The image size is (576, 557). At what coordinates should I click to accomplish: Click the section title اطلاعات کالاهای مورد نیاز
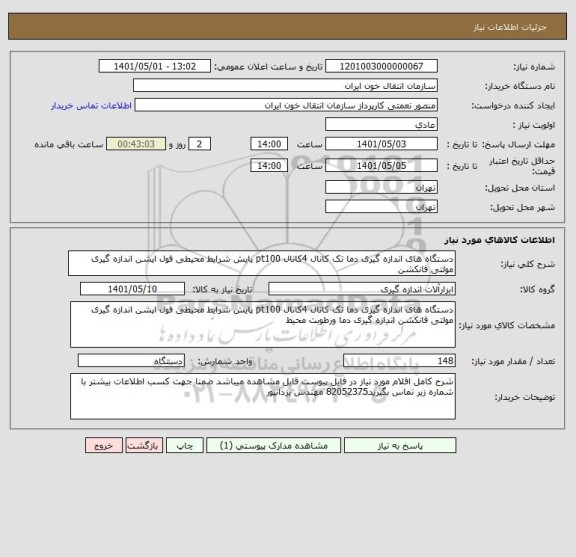[x=500, y=240]
